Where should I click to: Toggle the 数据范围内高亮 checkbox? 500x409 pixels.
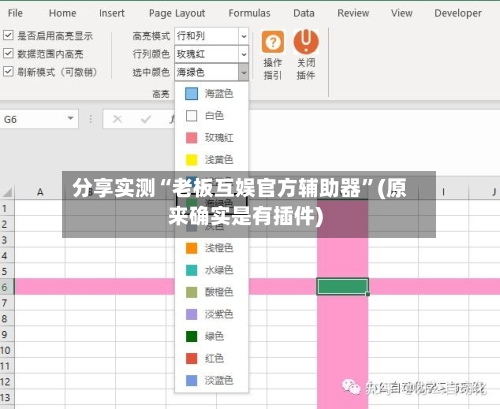click(x=8, y=53)
